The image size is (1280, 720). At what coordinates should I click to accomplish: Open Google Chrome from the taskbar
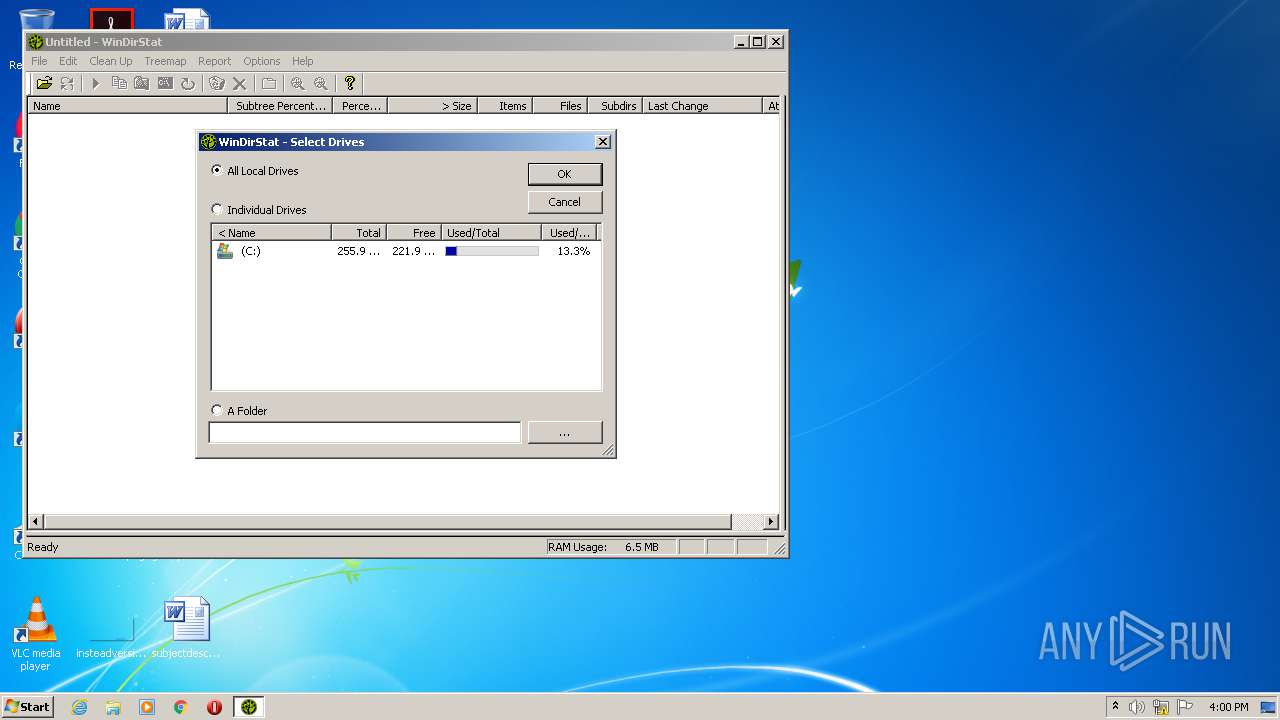tap(181, 707)
